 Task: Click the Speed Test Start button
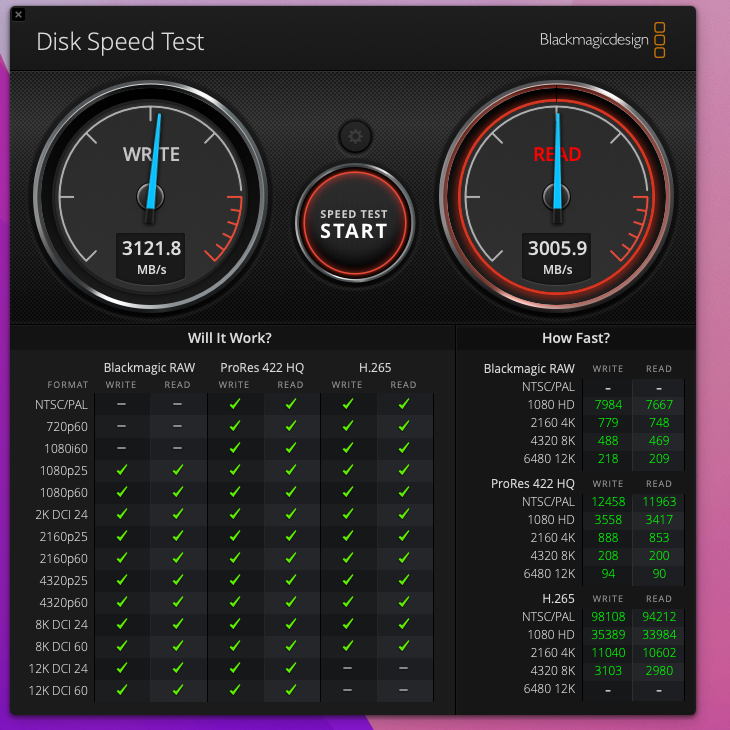[355, 223]
